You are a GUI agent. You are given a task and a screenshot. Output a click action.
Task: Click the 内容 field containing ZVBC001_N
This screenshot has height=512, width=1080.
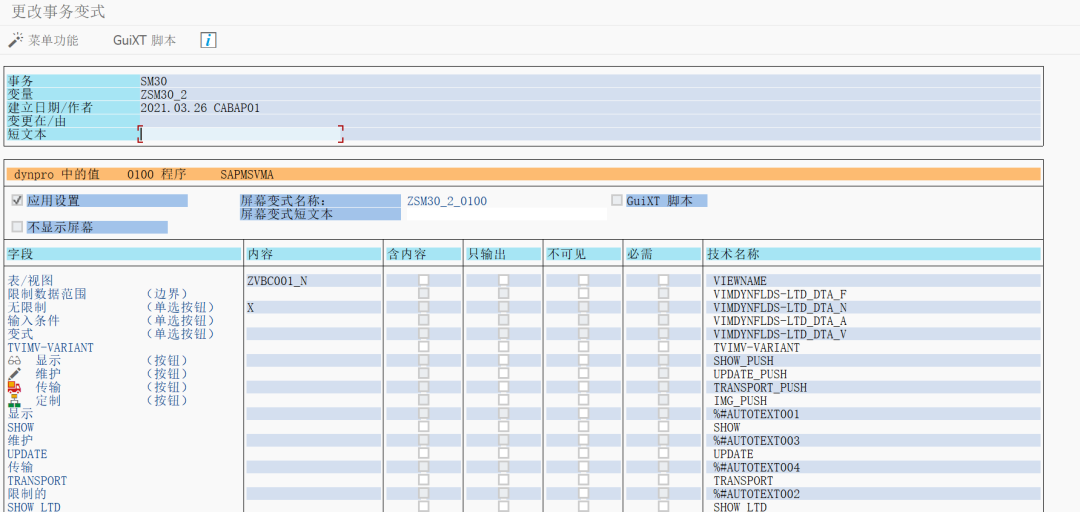313,280
